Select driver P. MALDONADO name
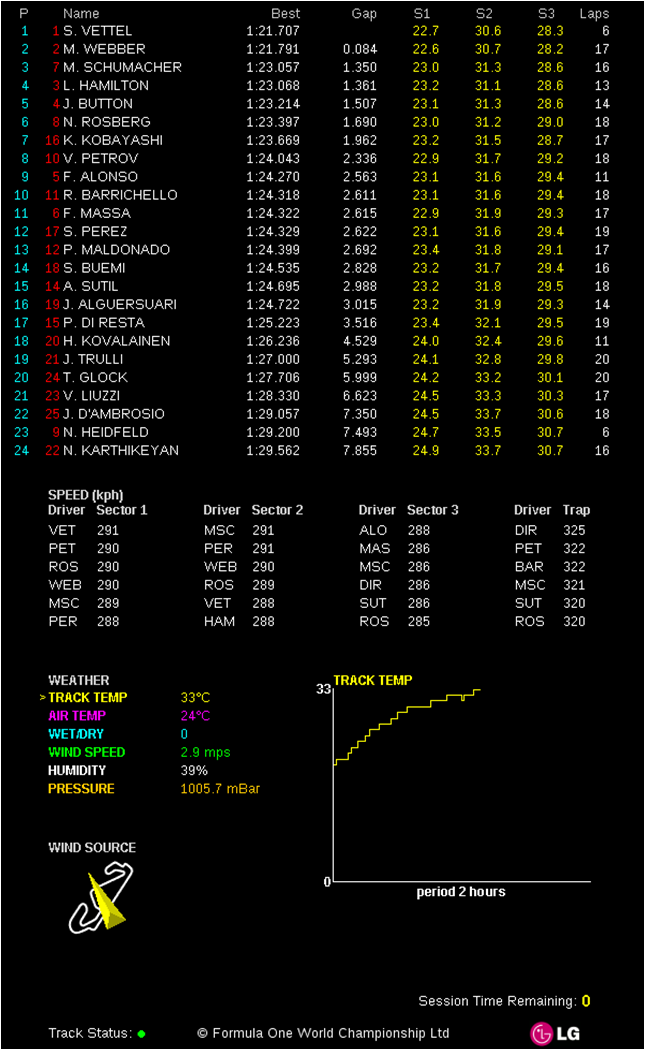The image size is (645, 1050). (117, 250)
